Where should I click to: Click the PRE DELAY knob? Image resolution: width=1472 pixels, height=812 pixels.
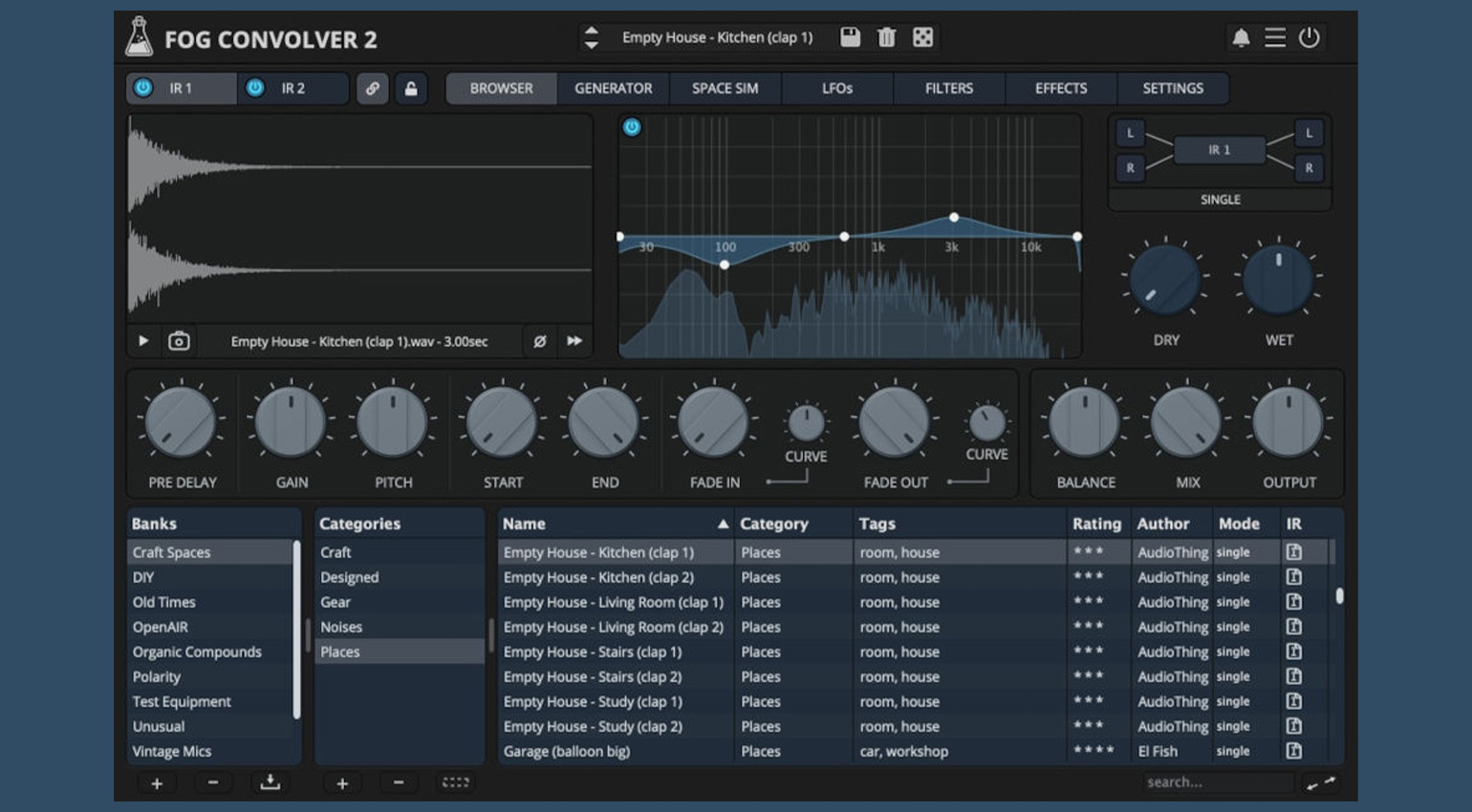point(181,421)
